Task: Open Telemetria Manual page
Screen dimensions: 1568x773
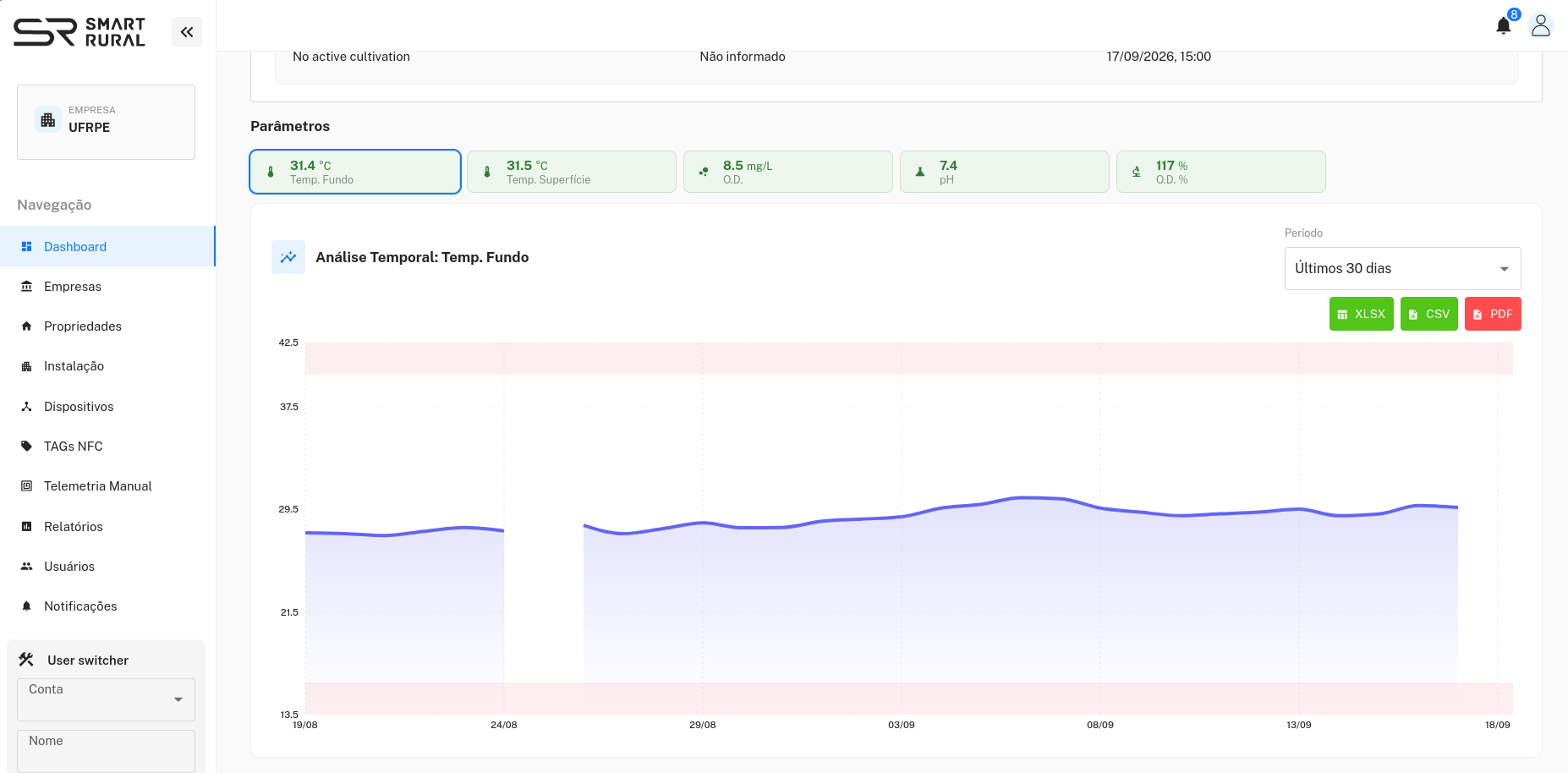Action: [x=107, y=486]
